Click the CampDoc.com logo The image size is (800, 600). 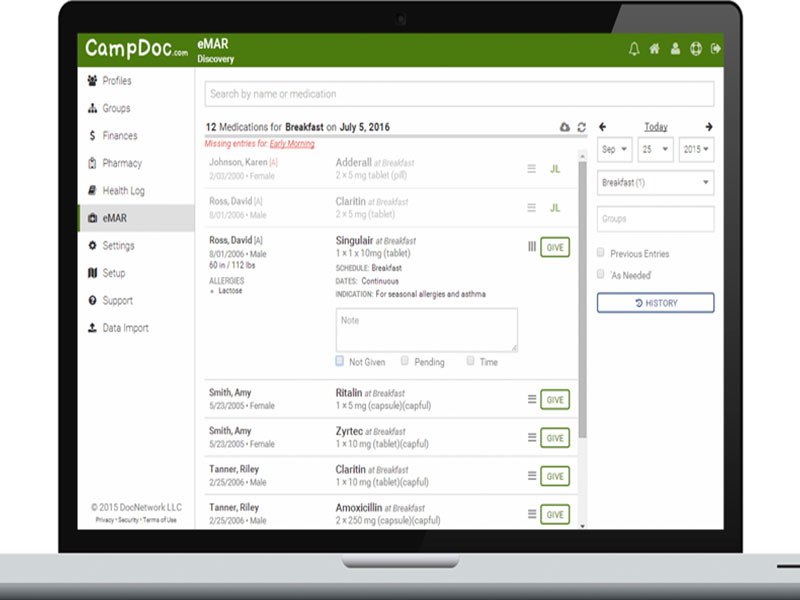(136, 49)
